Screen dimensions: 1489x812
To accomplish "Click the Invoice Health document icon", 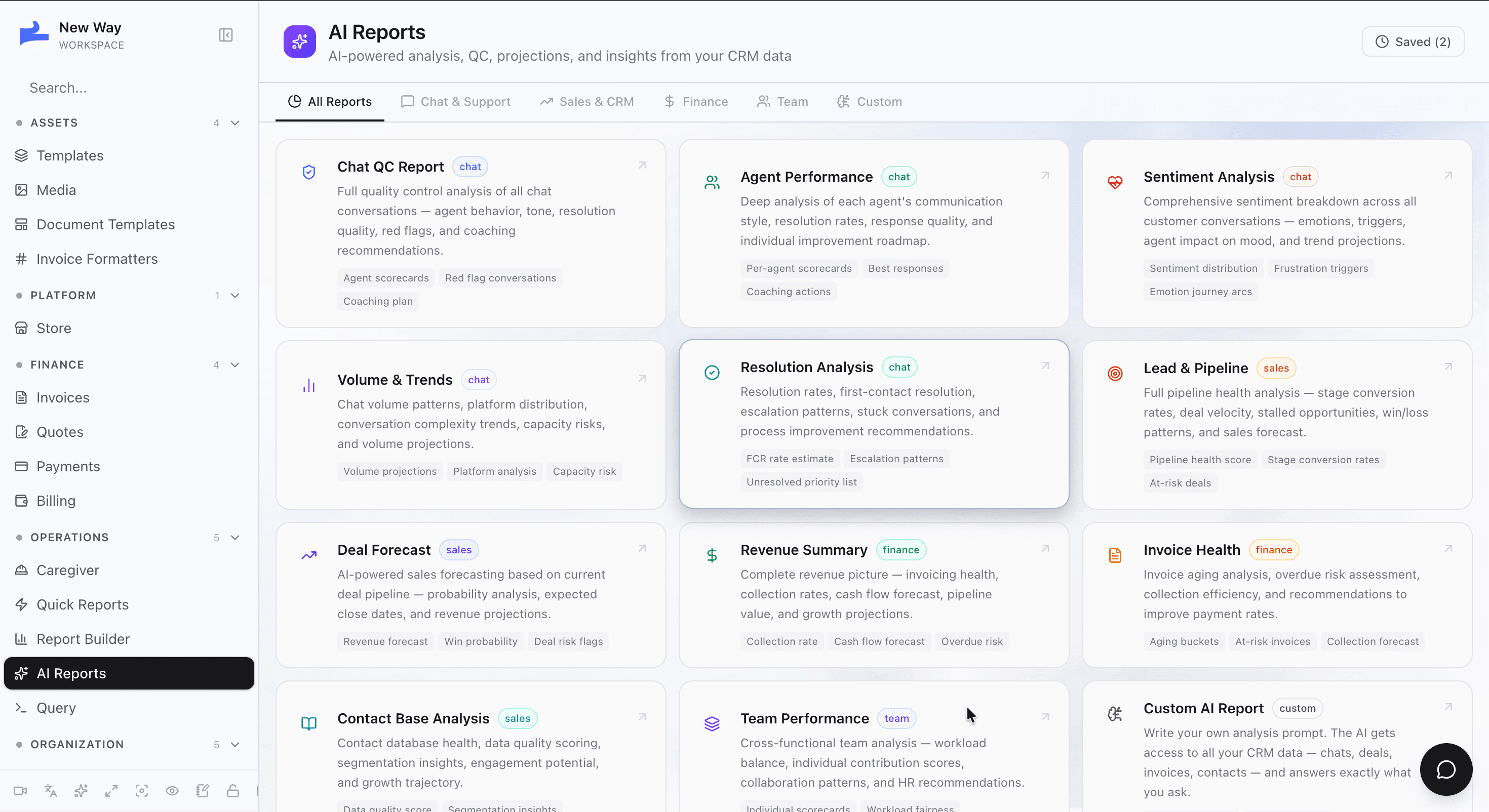I will click(1115, 555).
